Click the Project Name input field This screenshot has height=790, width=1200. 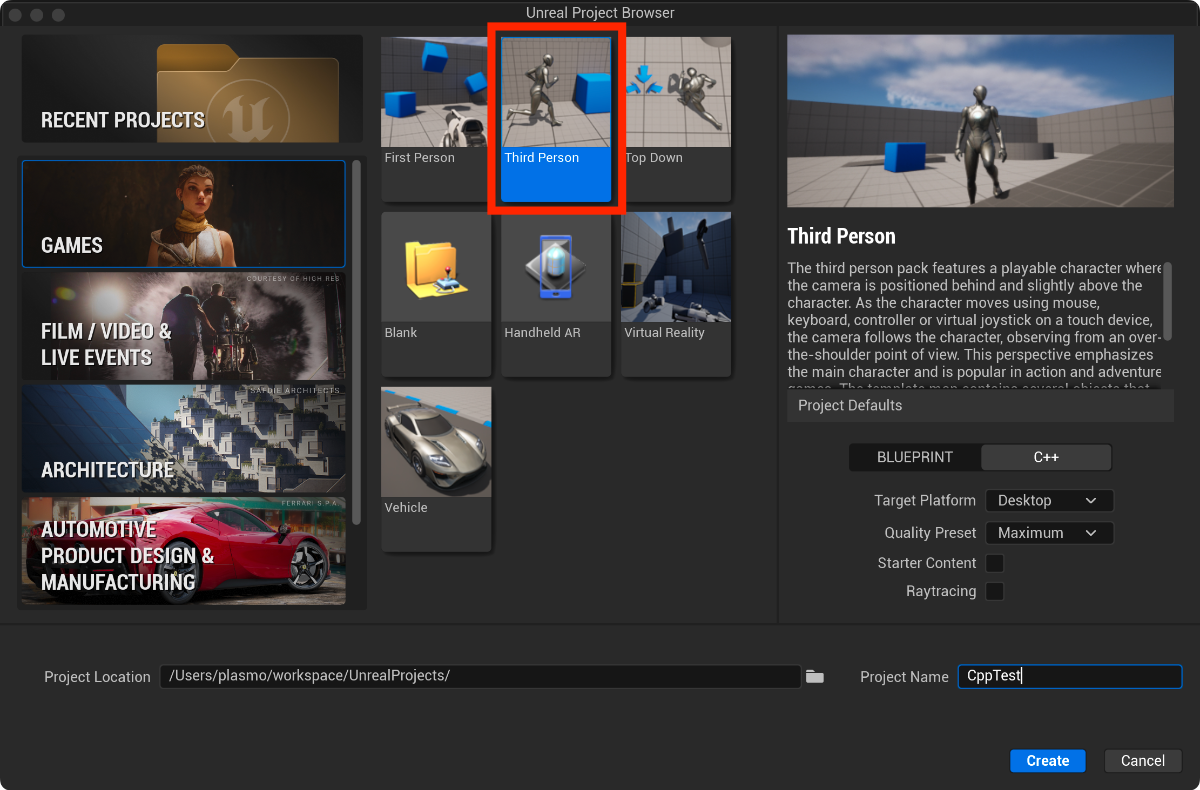click(1069, 676)
